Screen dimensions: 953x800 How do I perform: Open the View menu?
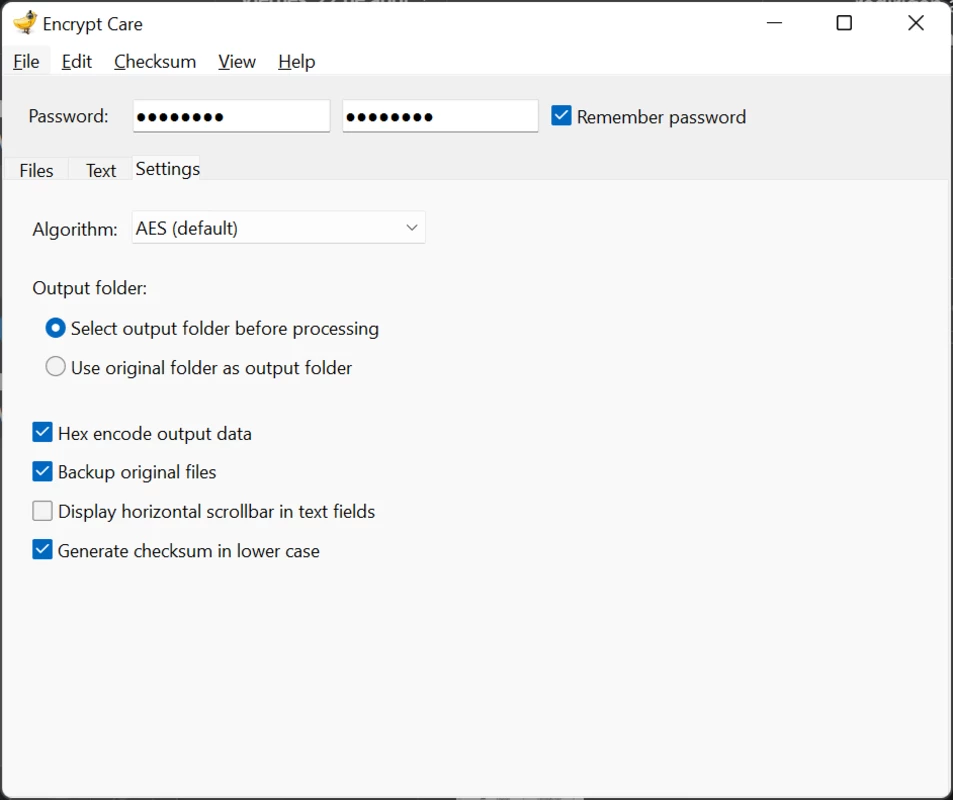[x=236, y=62]
